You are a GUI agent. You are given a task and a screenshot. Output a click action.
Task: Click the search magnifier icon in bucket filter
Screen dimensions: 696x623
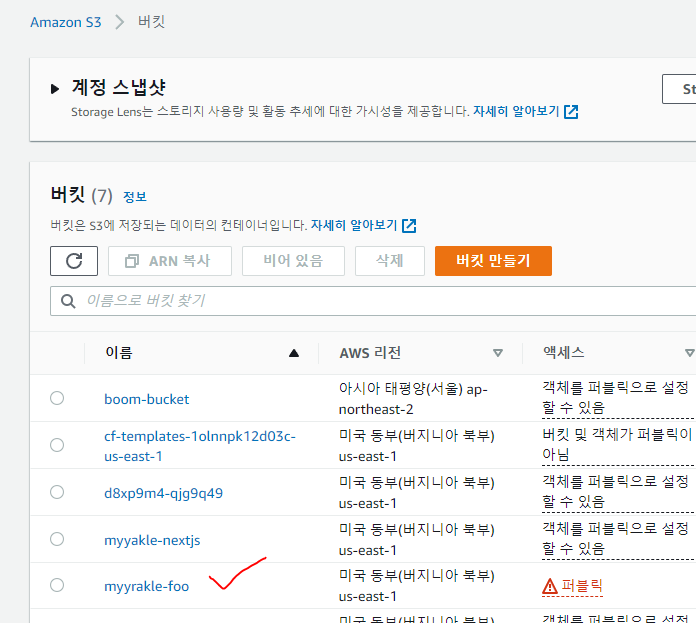68,300
